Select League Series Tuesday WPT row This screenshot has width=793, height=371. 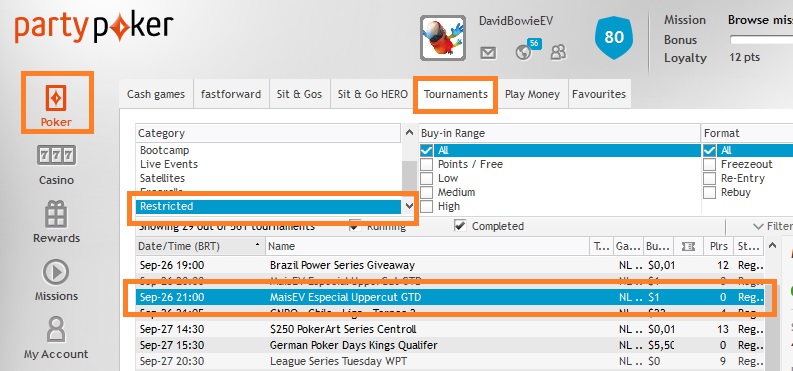(x=450, y=361)
